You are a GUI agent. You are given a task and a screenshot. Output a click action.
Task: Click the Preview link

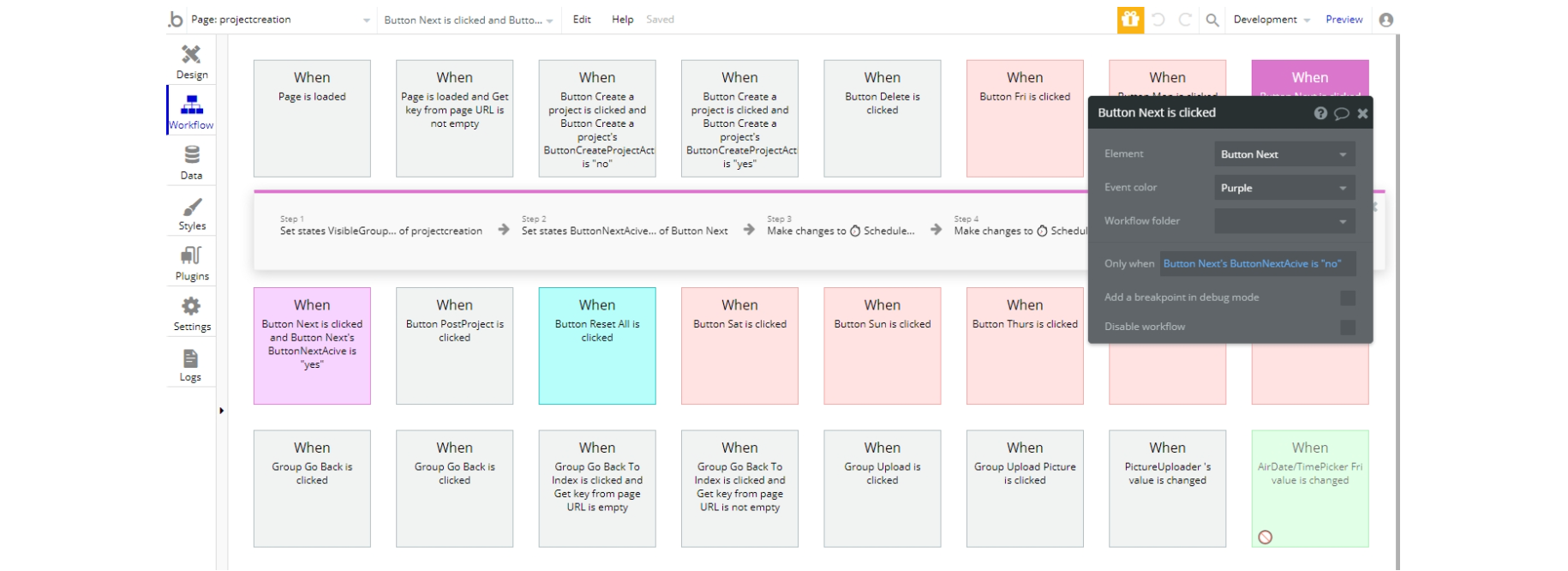tap(1344, 20)
